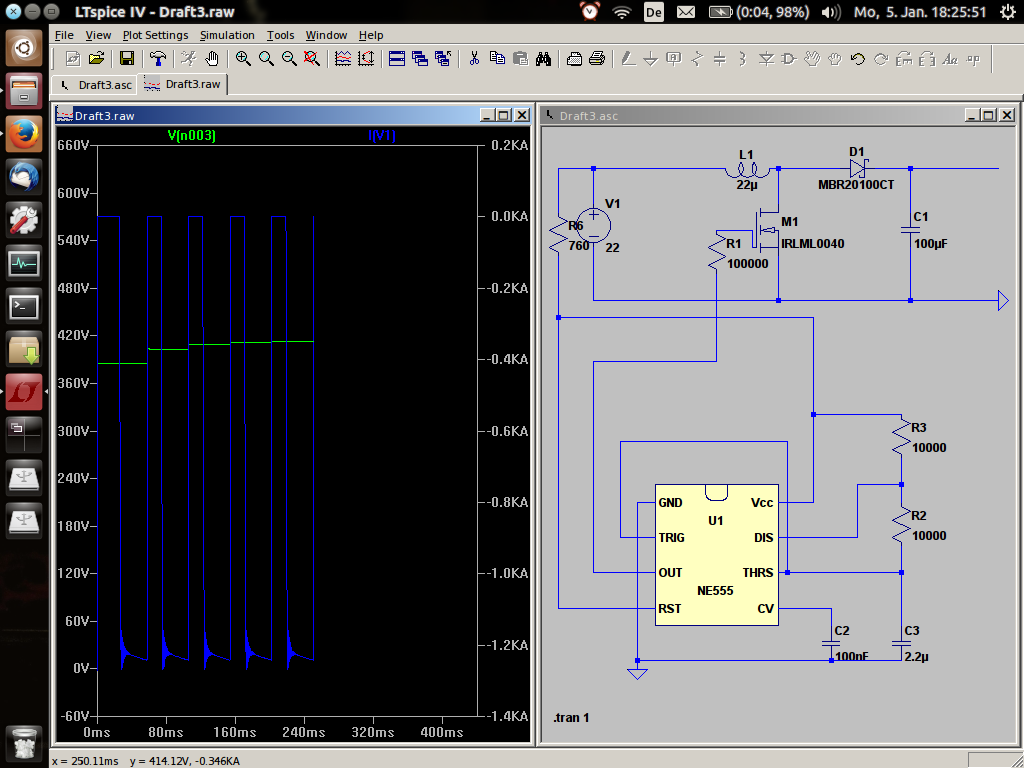Click the Tile Windows icon
The image size is (1024, 768).
coord(396,59)
